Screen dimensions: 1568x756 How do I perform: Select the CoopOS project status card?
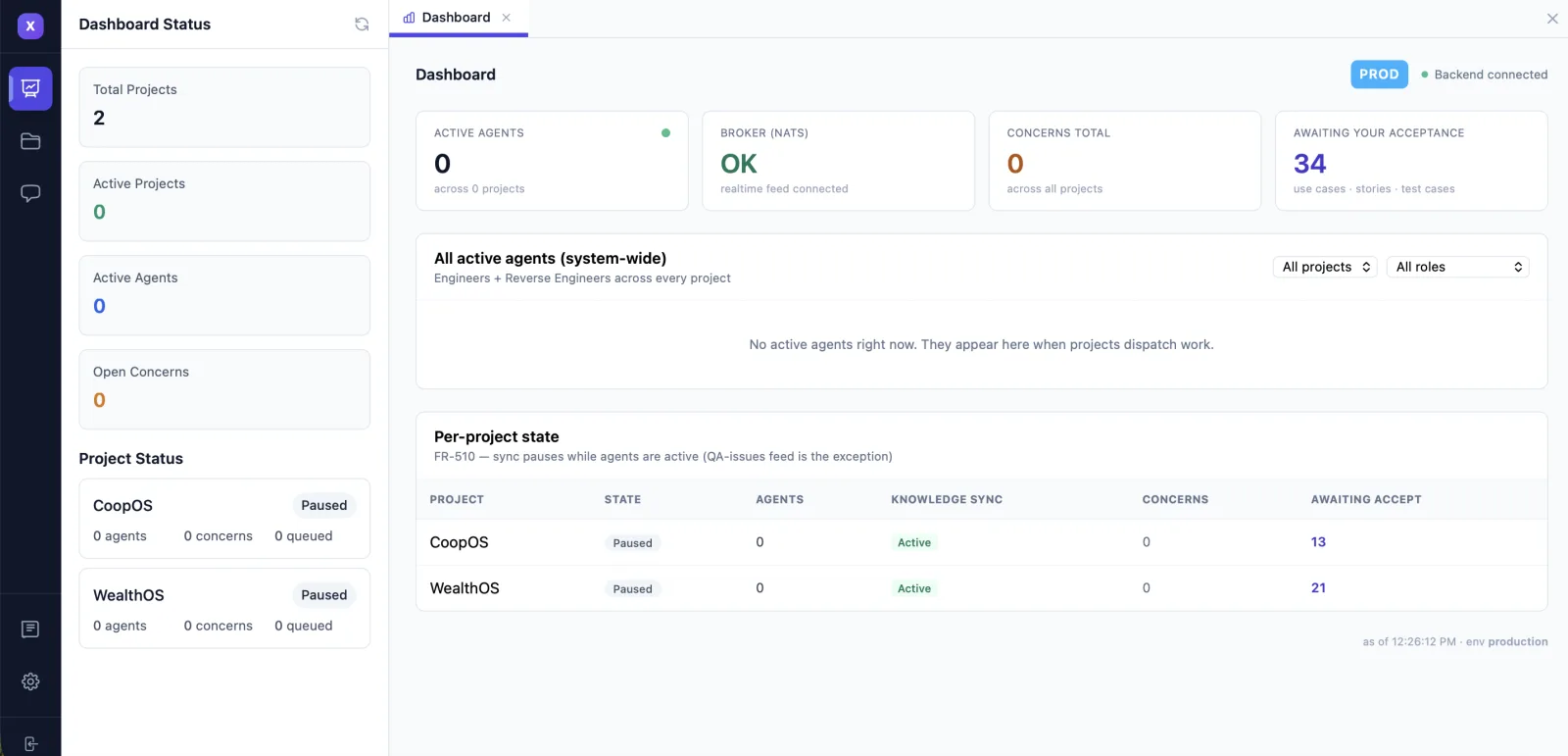[x=224, y=519]
